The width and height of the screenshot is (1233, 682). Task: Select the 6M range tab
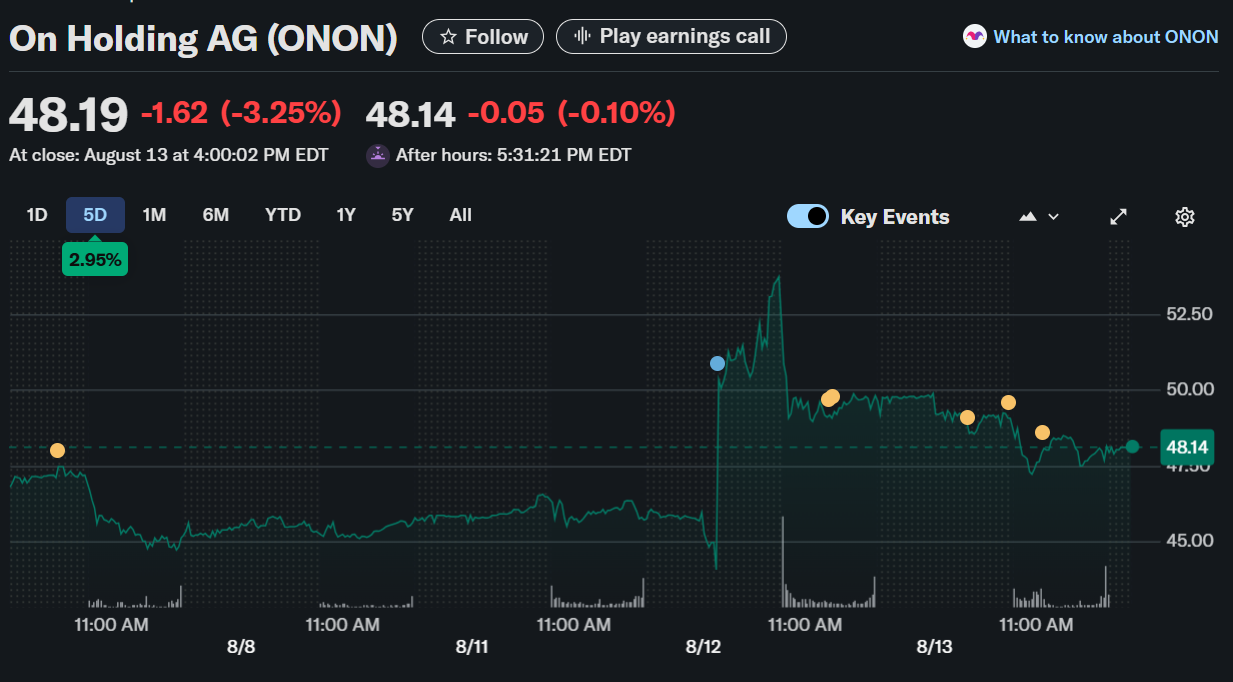pyautogui.click(x=215, y=215)
